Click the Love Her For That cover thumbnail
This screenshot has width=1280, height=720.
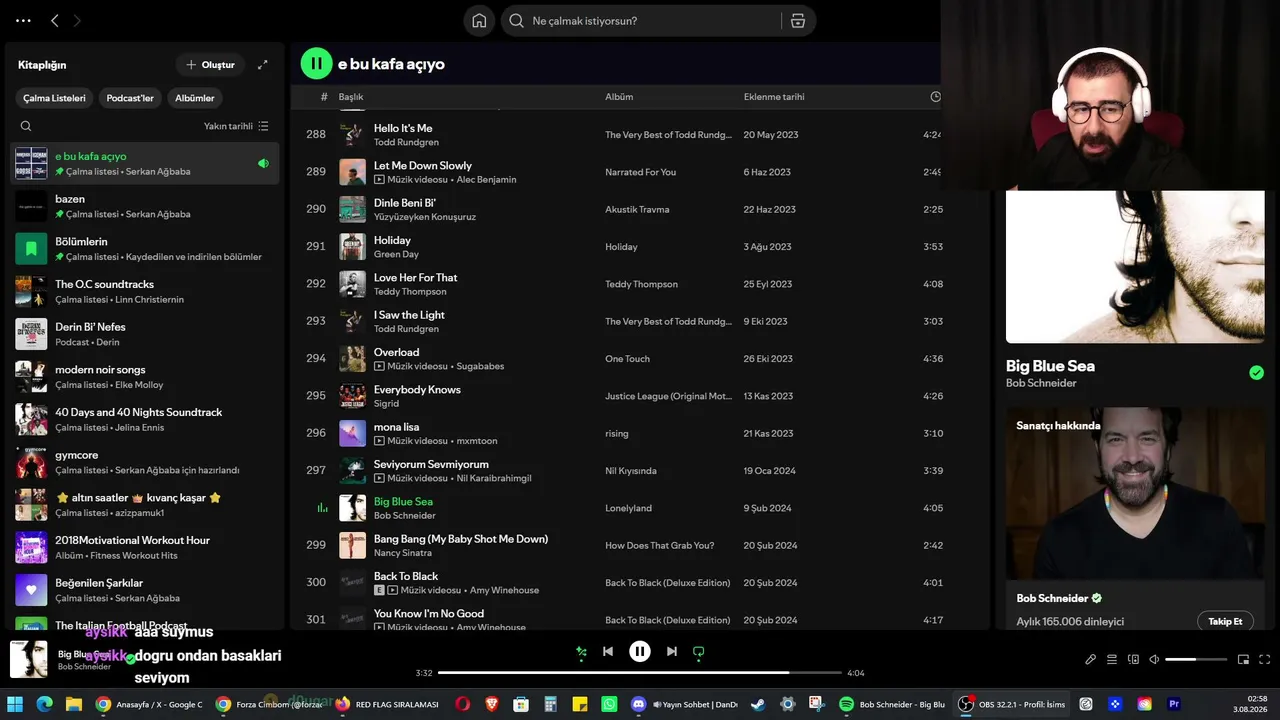click(352, 284)
